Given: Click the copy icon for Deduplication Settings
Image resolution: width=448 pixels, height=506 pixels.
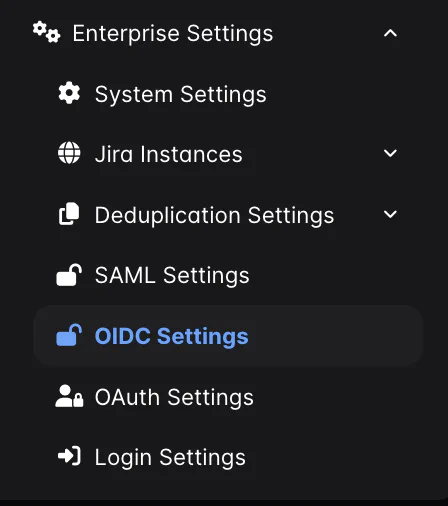Looking at the screenshot, I should [69, 213].
